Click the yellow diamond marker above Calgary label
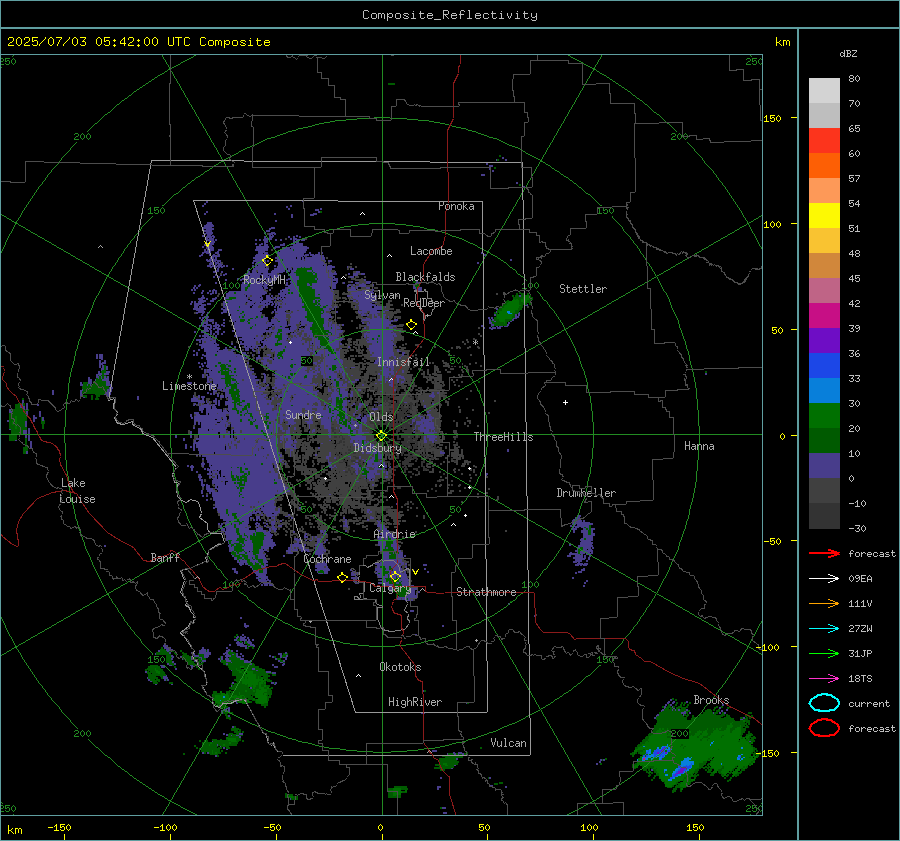Image resolution: width=900 pixels, height=841 pixels. [x=395, y=576]
